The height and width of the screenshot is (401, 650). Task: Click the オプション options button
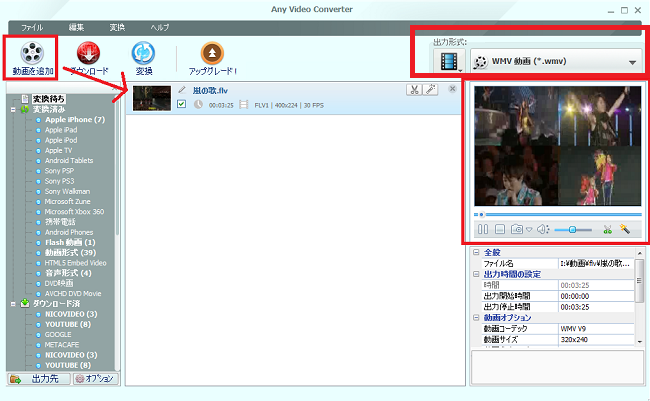coord(95,379)
